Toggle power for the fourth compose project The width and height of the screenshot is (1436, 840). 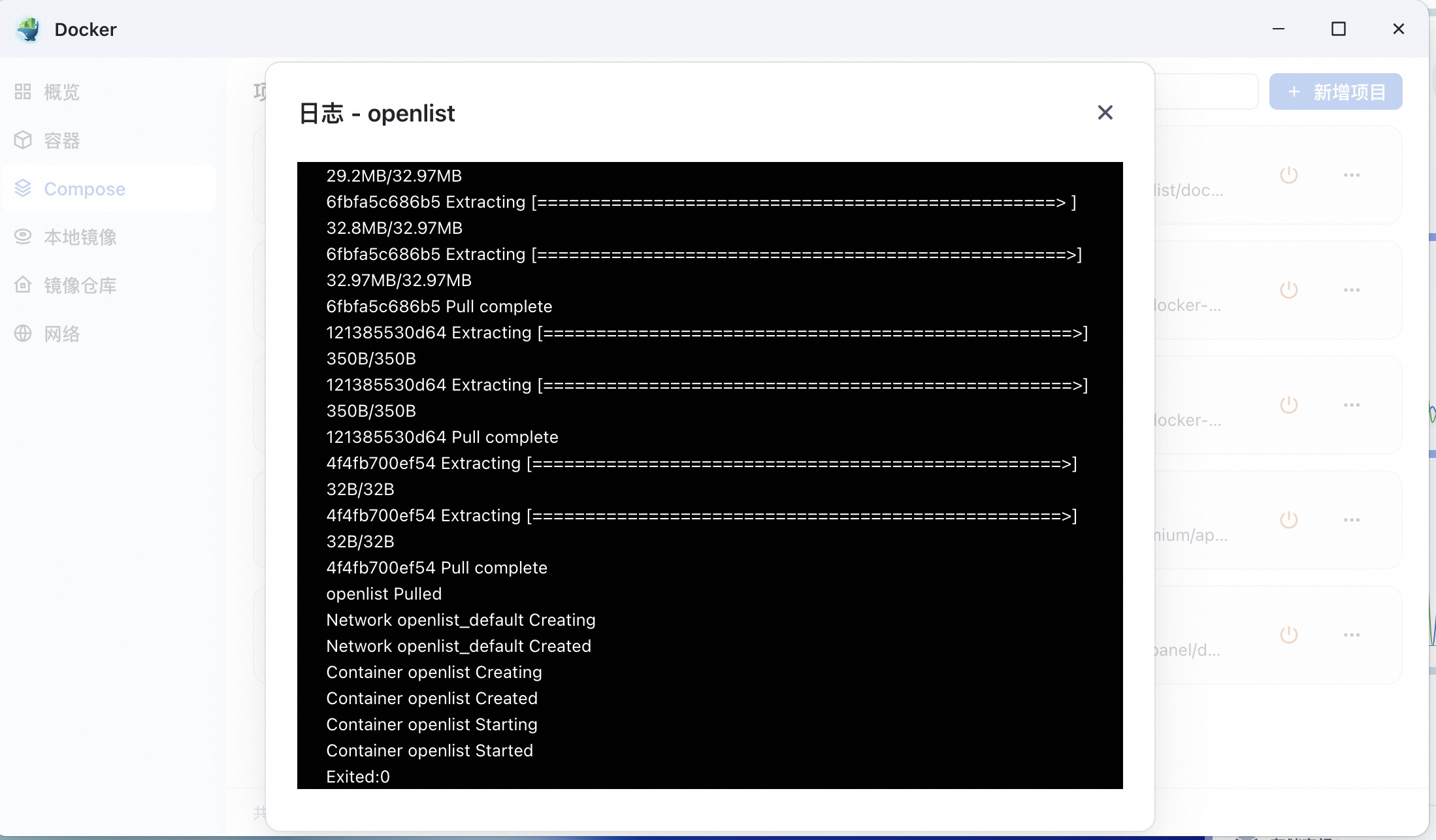pyautogui.click(x=1288, y=520)
